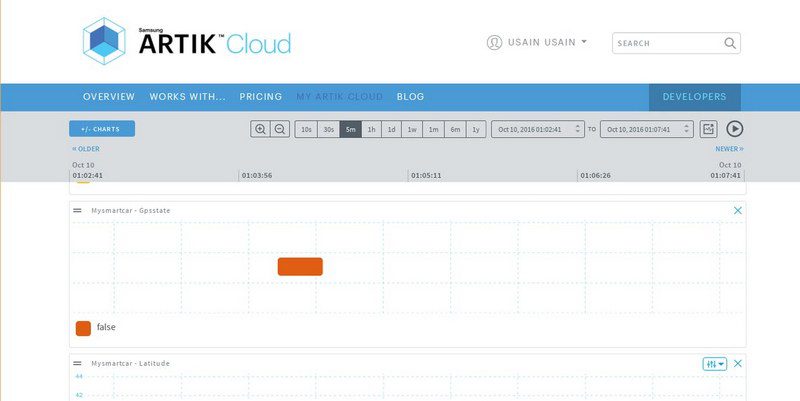Select the 1m time range

pyautogui.click(x=433, y=130)
